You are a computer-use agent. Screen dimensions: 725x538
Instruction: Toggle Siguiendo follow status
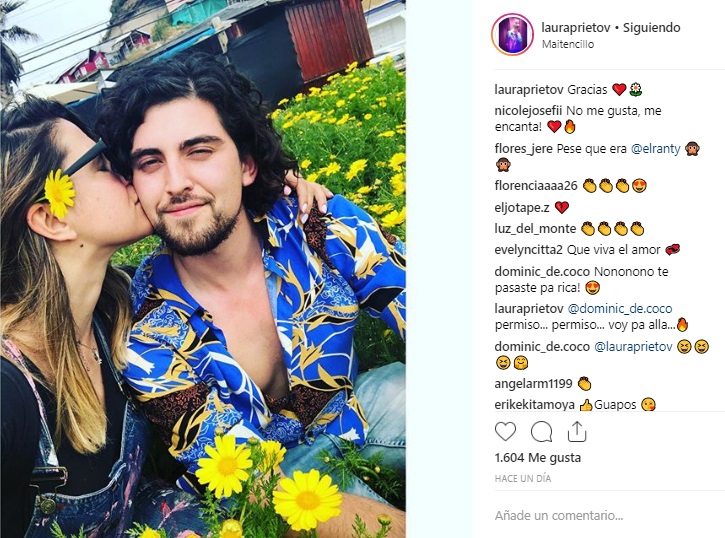(x=651, y=28)
